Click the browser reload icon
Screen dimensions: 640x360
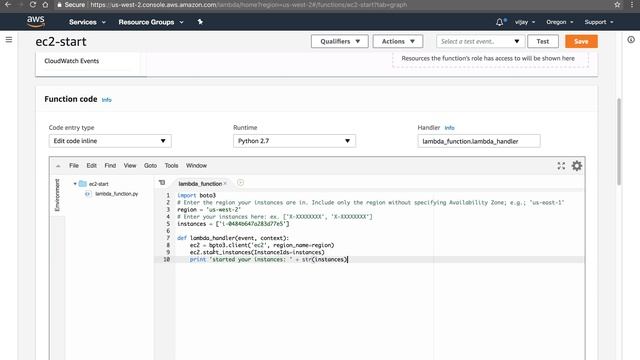(33, 4)
